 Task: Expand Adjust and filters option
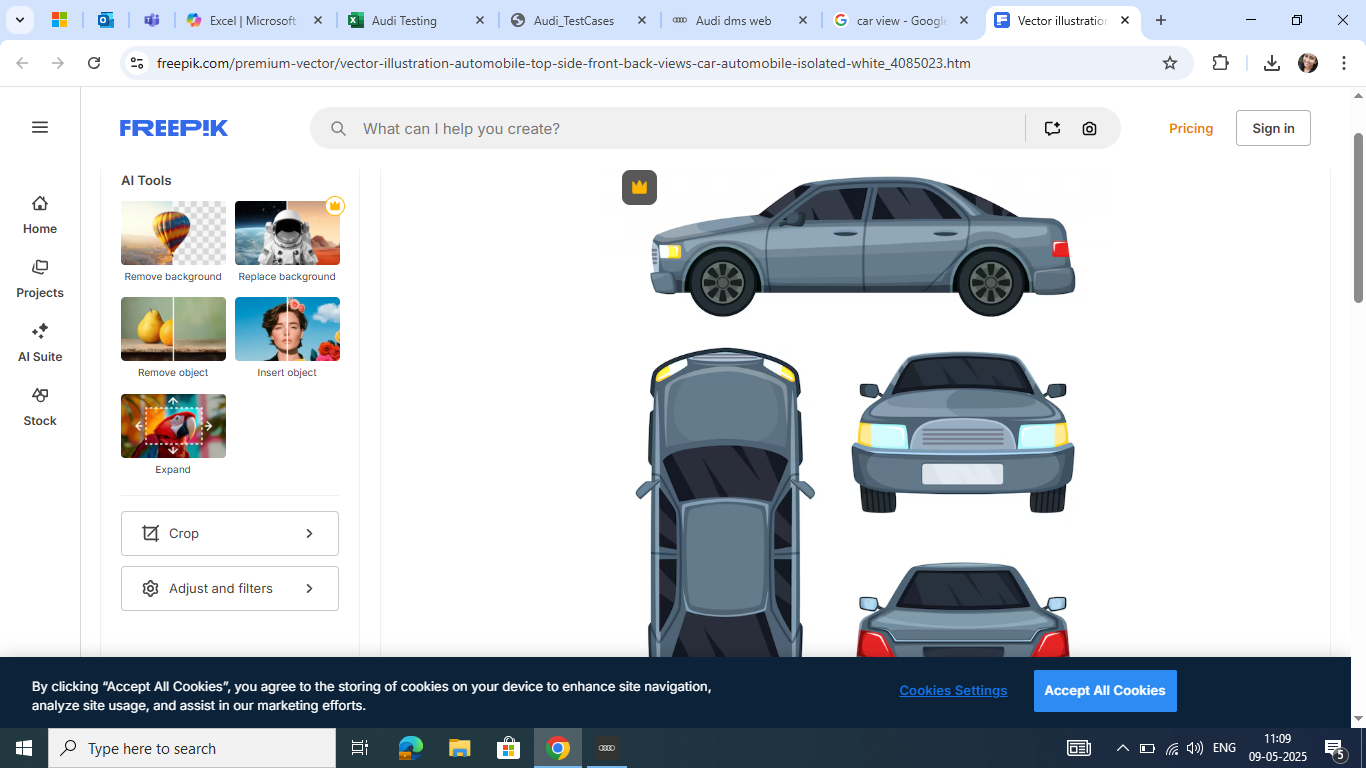(230, 588)
